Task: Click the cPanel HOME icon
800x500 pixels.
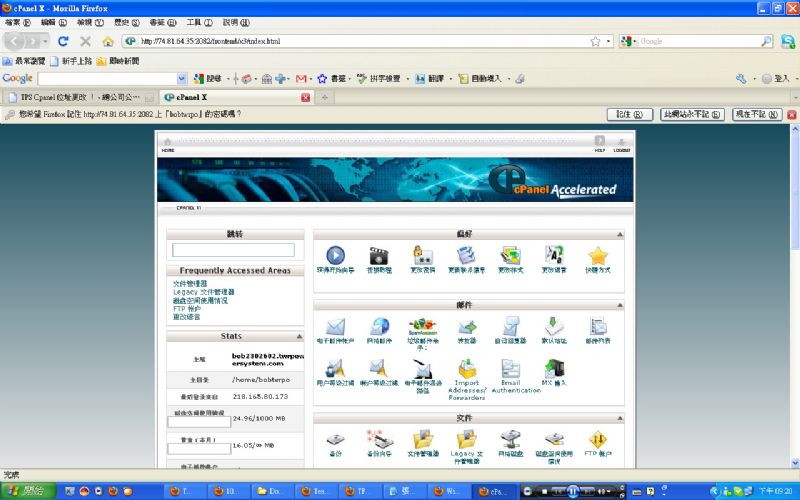Action: (x=168, y=144)
